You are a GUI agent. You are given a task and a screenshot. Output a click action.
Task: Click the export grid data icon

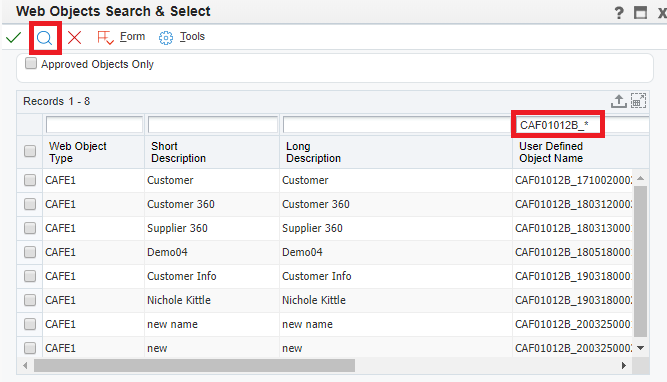[x=619, y=101]
